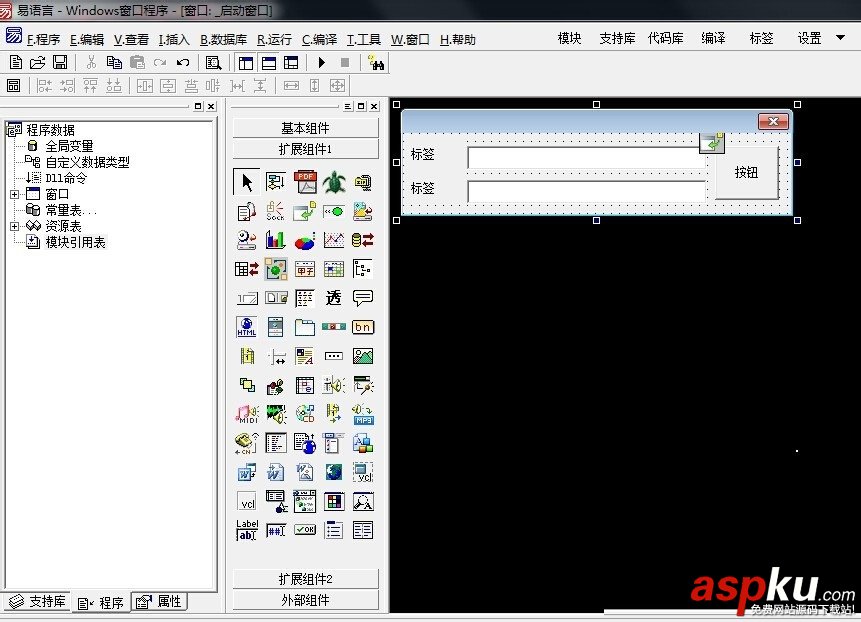This screenshot has width=861, height=622.
Task: Open the R.运行 menu
Action: coord(274,40)
